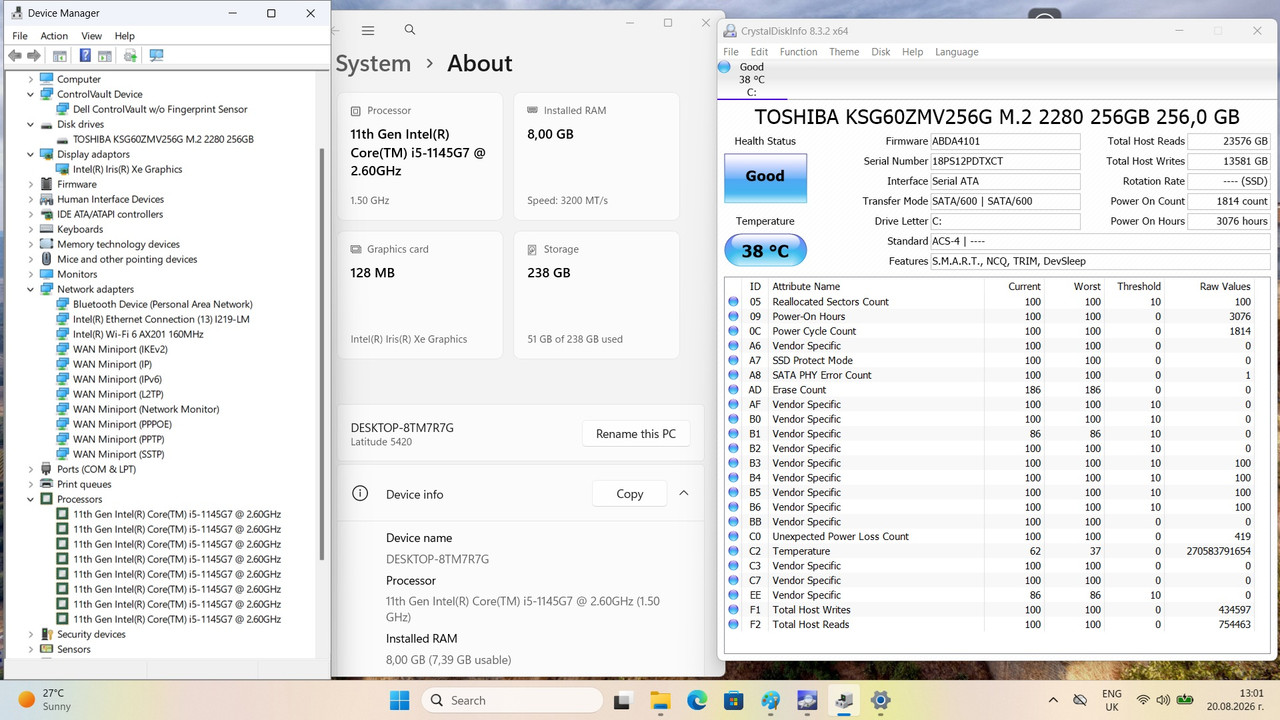Click the Wi-Fi icon in the tray
The width and height of the screenshot is (1280, 720).
tap(1143, 700)
